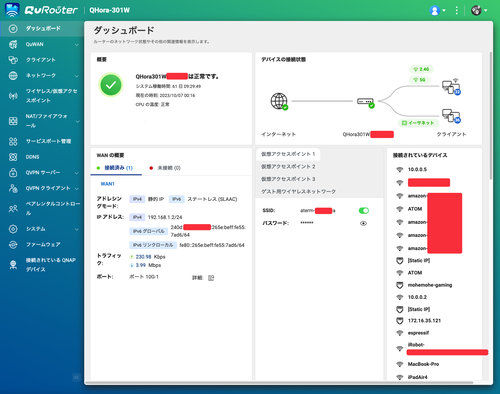Click the green system status checkmark icon
Image resolution: width=500 pixels, height=394 pixels.
click(111, 85)
